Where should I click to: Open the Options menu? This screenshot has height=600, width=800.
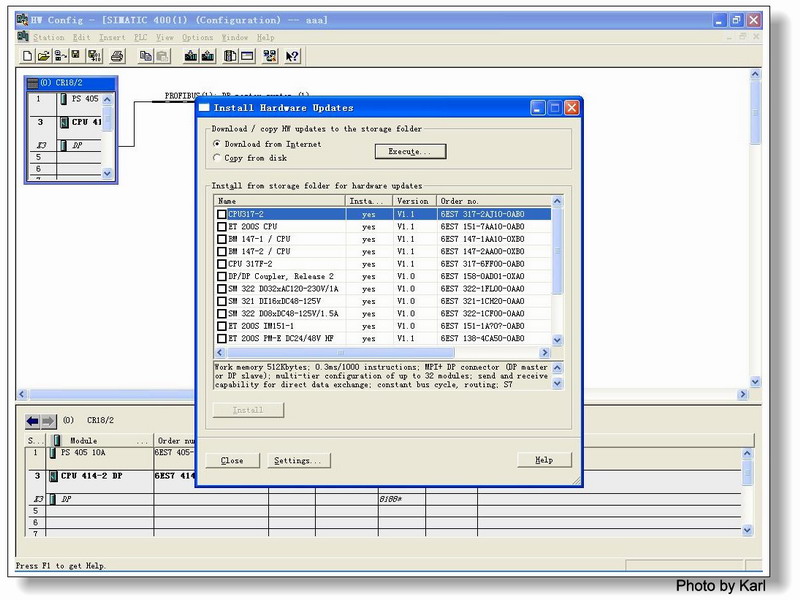[197, 37]
